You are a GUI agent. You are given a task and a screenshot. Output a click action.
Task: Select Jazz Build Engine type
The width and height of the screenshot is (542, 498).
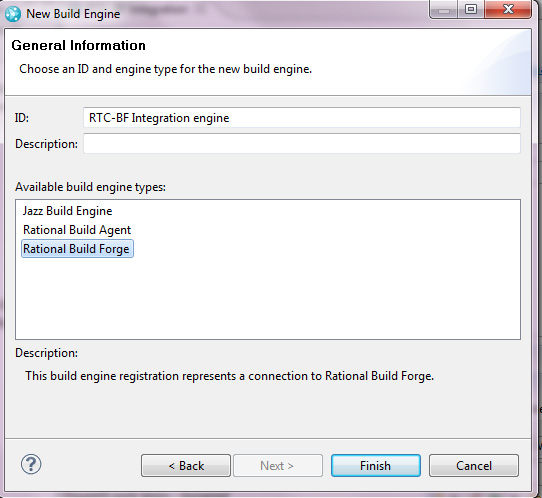pyautogui.click(x=67, y=211)
